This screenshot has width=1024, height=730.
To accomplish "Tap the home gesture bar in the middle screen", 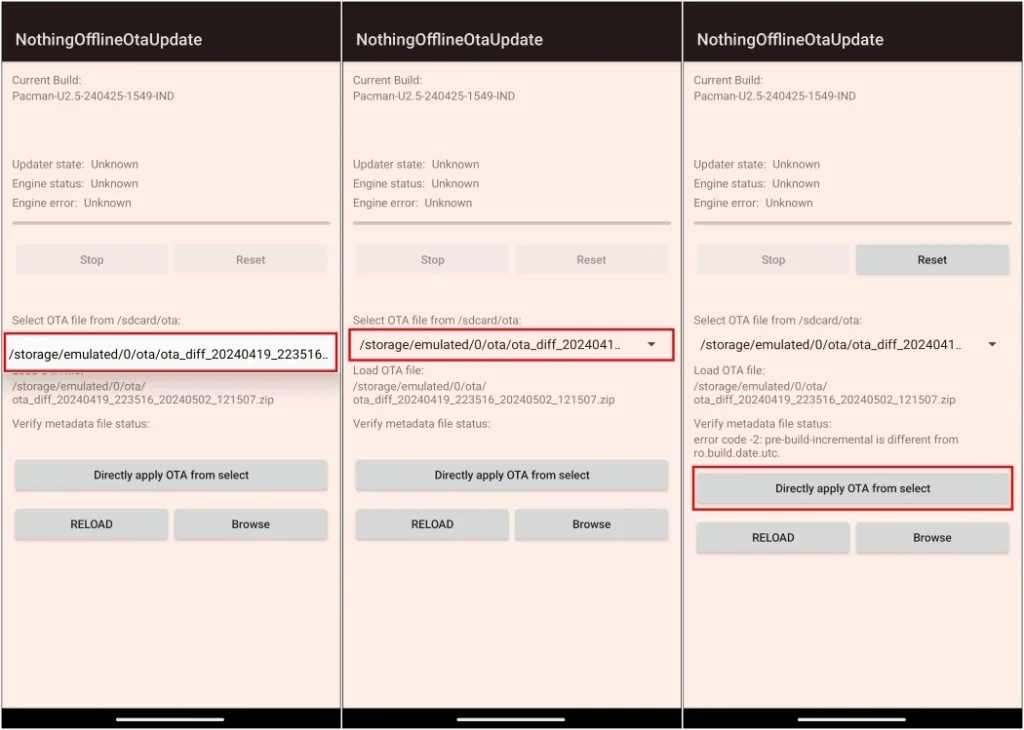I will coord(512,718).
